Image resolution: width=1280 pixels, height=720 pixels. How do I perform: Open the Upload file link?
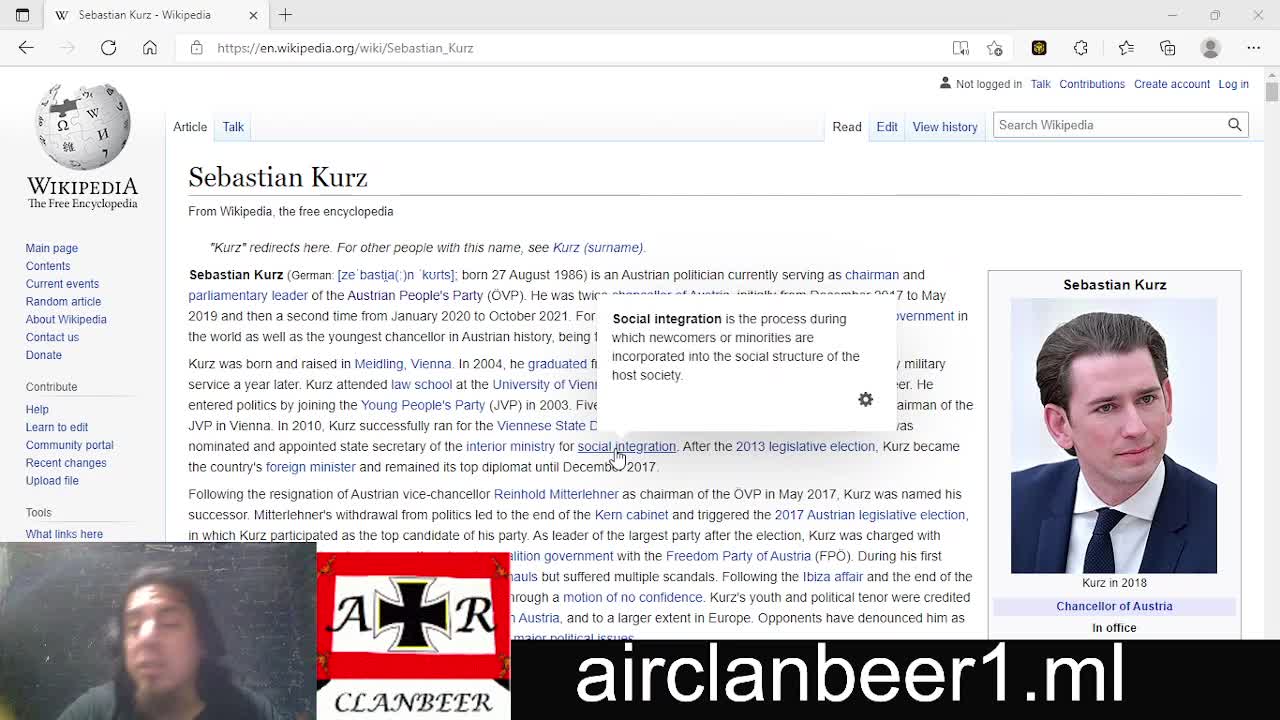(x=52, y=481)
